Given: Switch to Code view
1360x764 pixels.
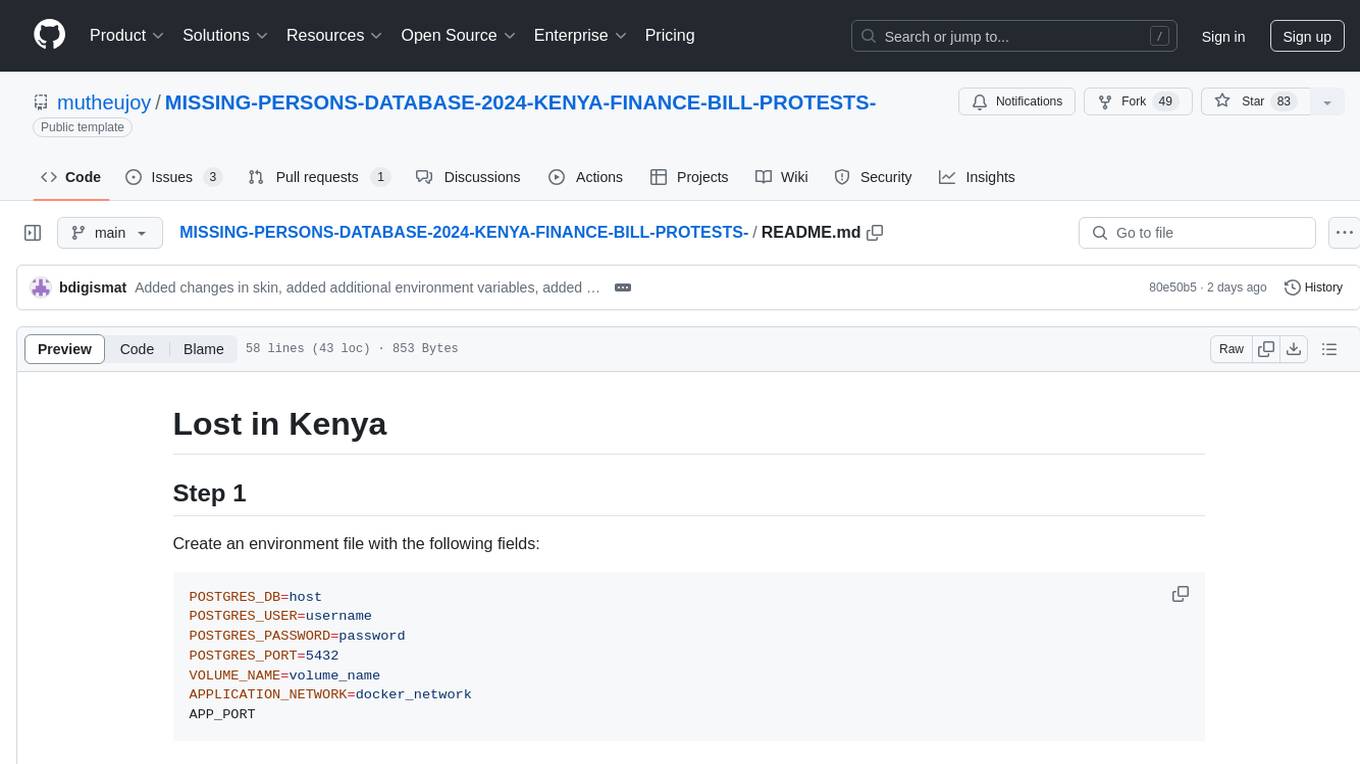Looking at the screenshot, I should [137, 349].
